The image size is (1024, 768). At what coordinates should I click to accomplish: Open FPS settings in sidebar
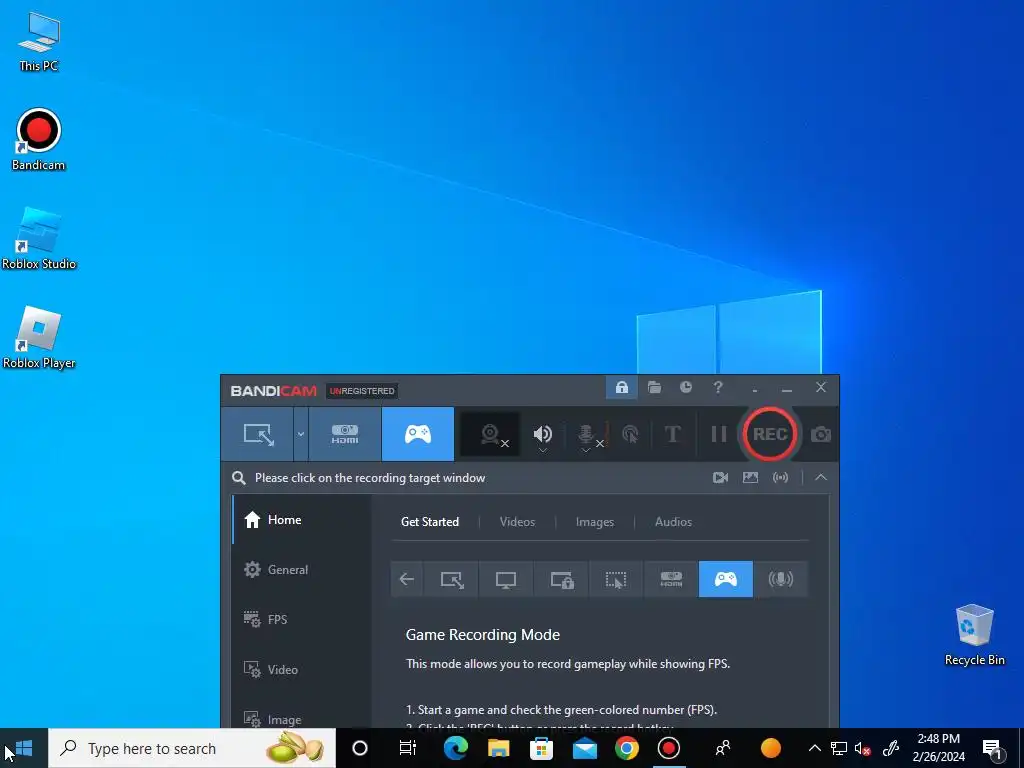[302, 620]
